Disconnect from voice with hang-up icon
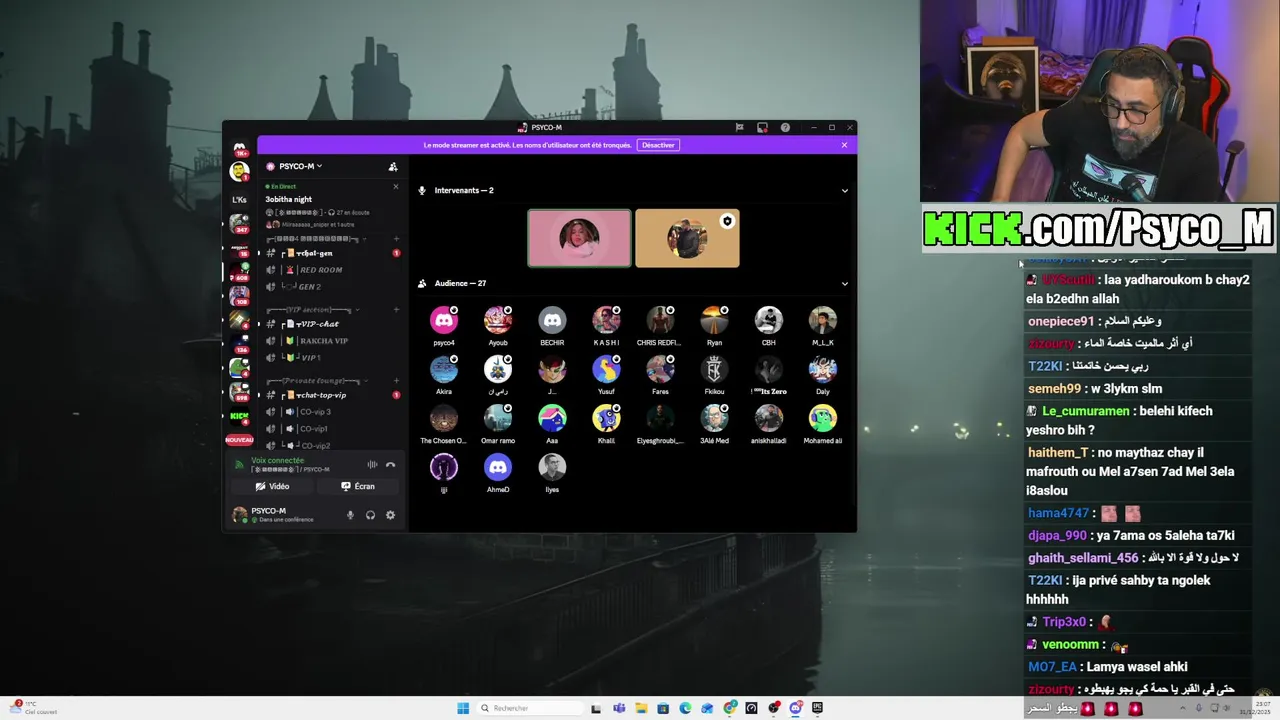 click(x=390, y=464)
